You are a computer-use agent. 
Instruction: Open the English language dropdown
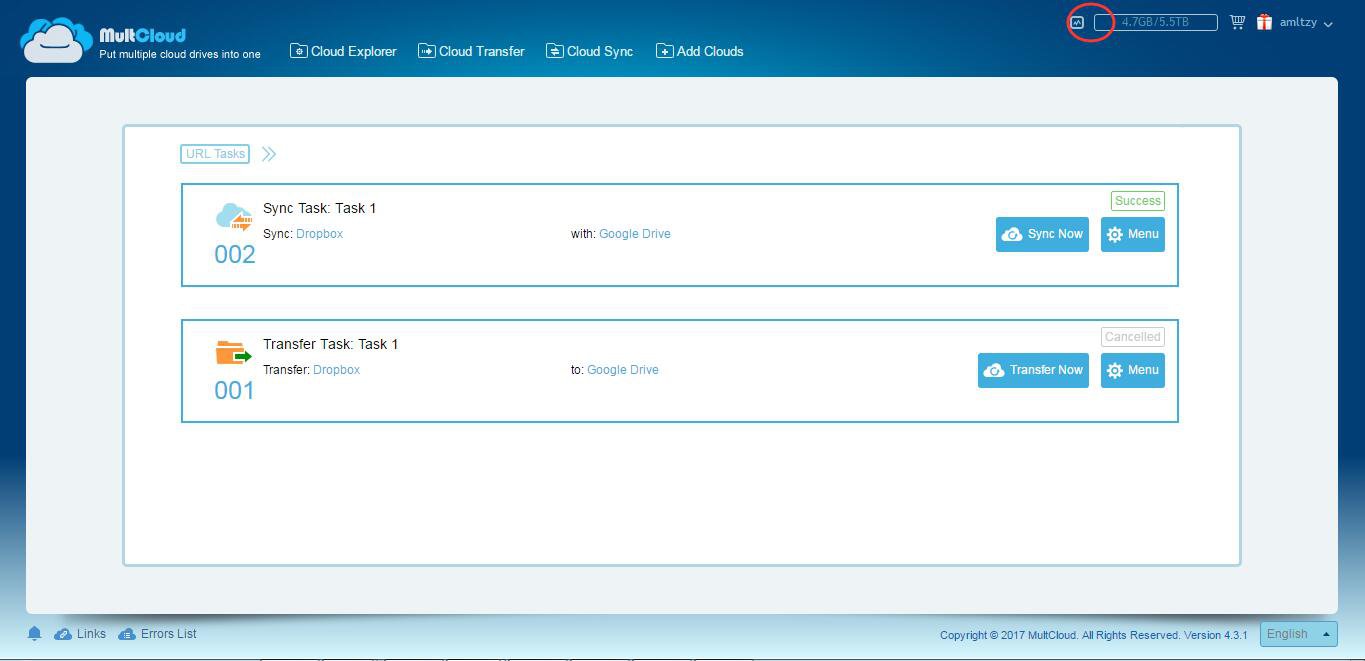point(1298,634)
